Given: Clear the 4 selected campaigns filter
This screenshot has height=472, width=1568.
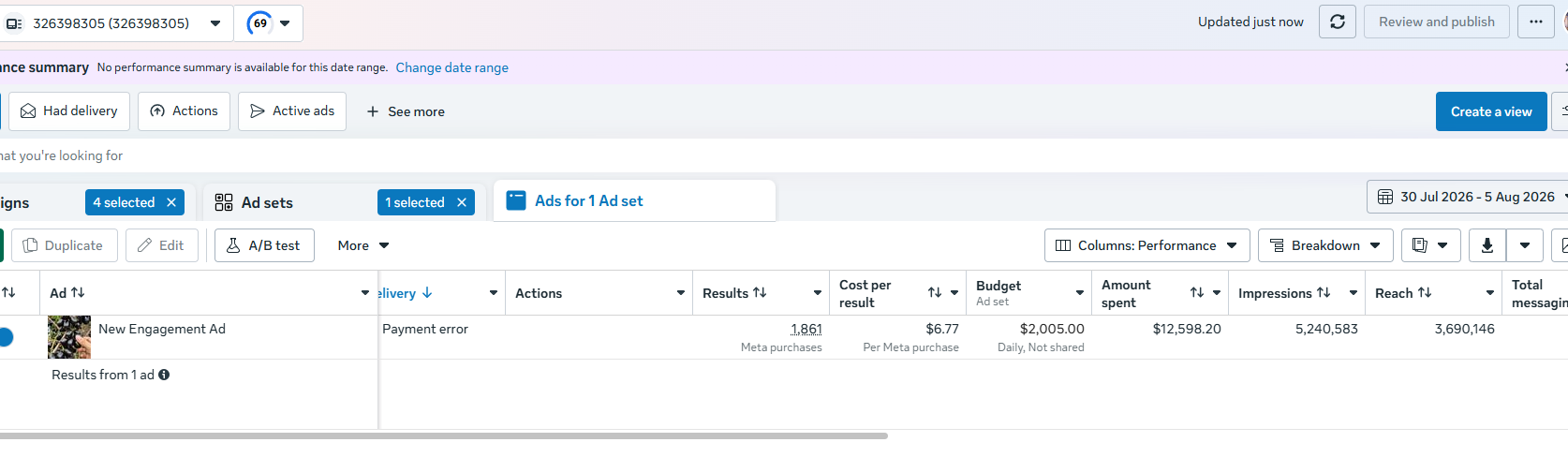Looking at the screenshot, I should [x=171, y=202].
